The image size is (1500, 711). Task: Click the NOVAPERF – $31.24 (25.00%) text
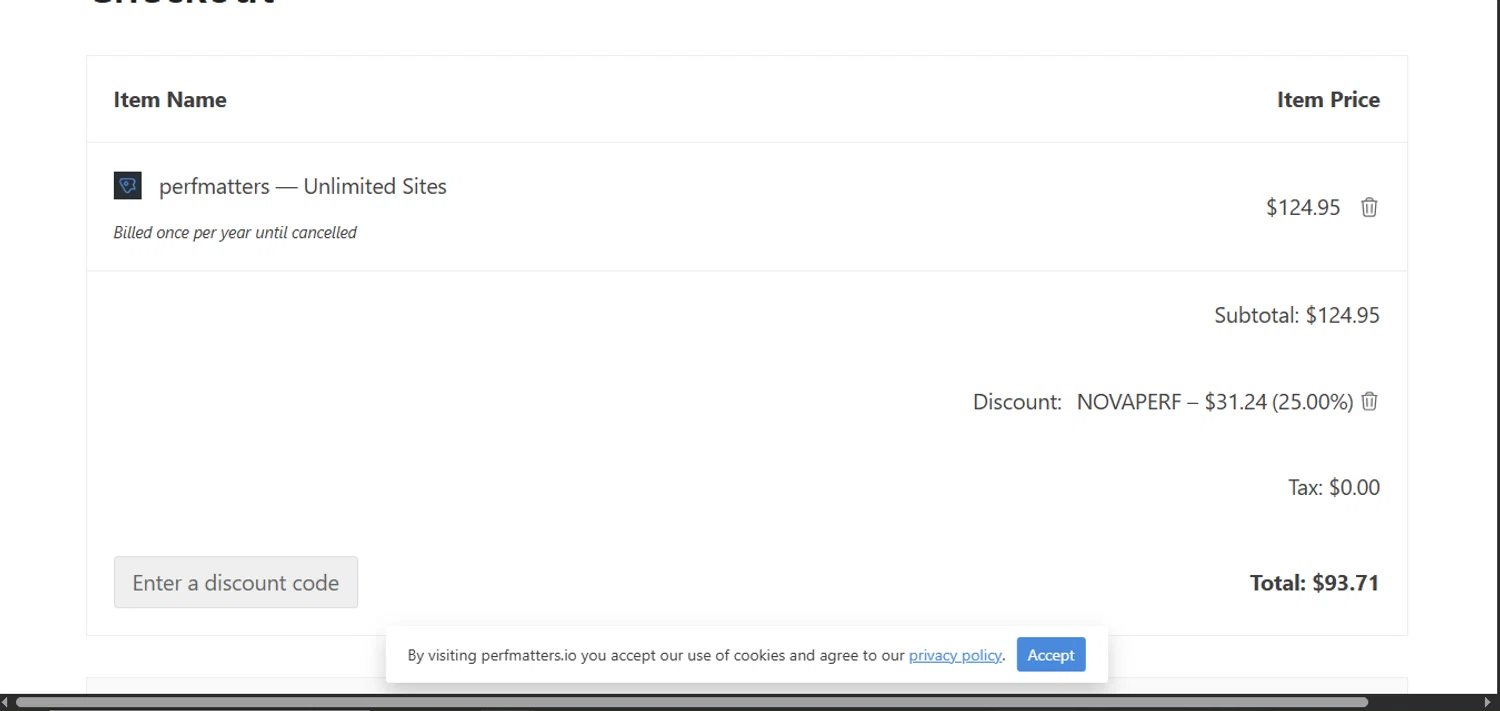click(1215, 402)
